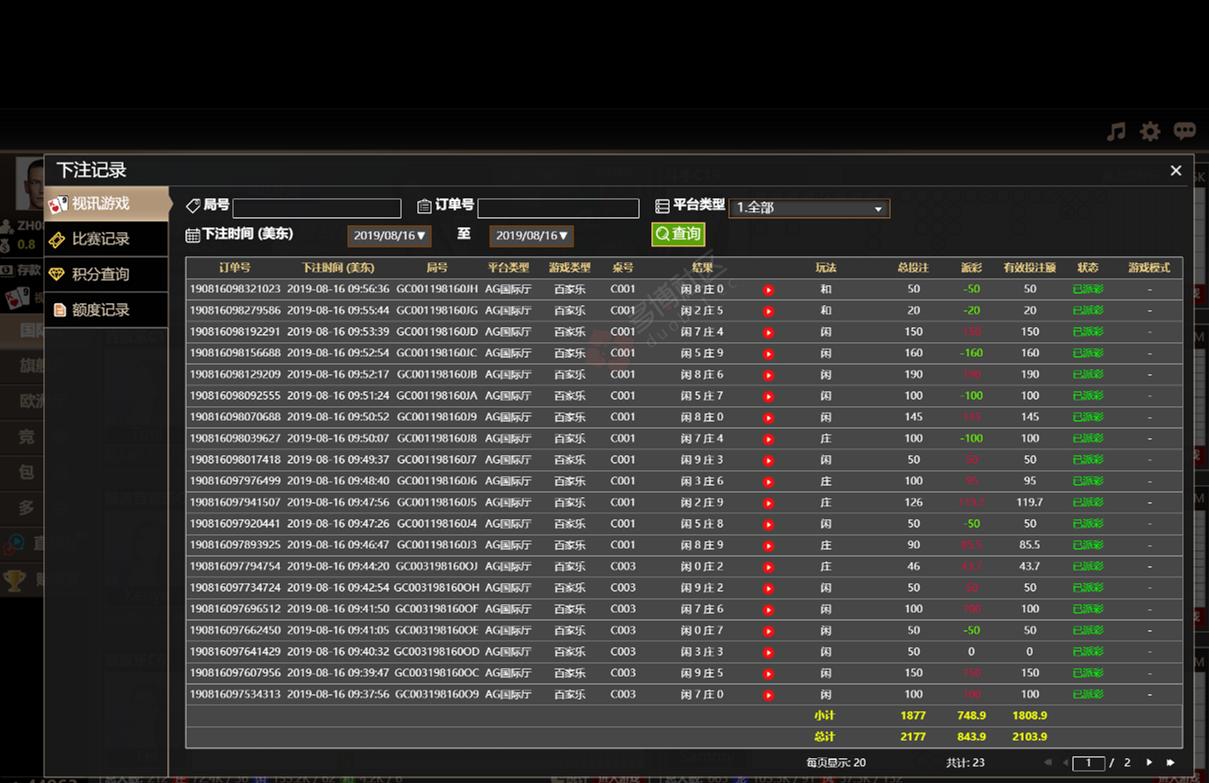Open the settings gear icon

click(x=1150, y=131)
